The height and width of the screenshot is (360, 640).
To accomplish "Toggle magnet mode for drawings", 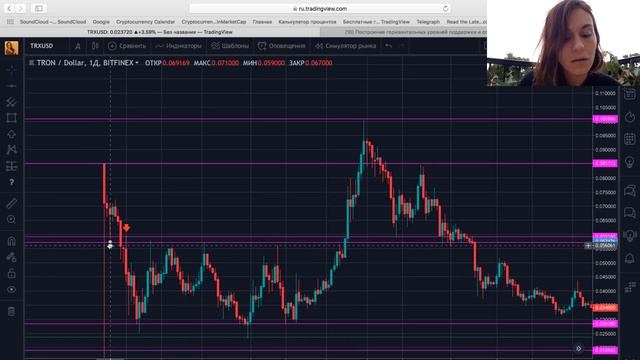I will coord(11,241).
